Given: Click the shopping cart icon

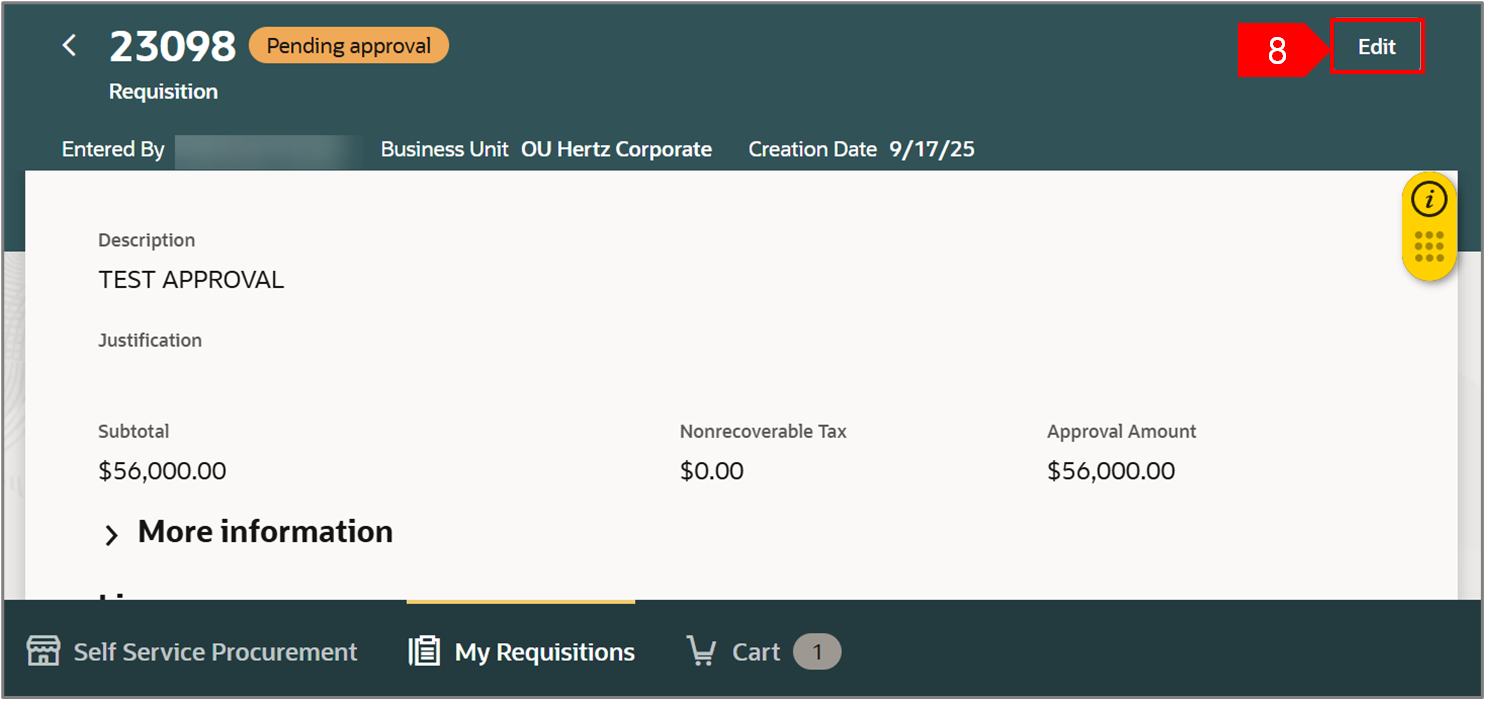Looking at the screenshot, I should (x=701, y=652).
